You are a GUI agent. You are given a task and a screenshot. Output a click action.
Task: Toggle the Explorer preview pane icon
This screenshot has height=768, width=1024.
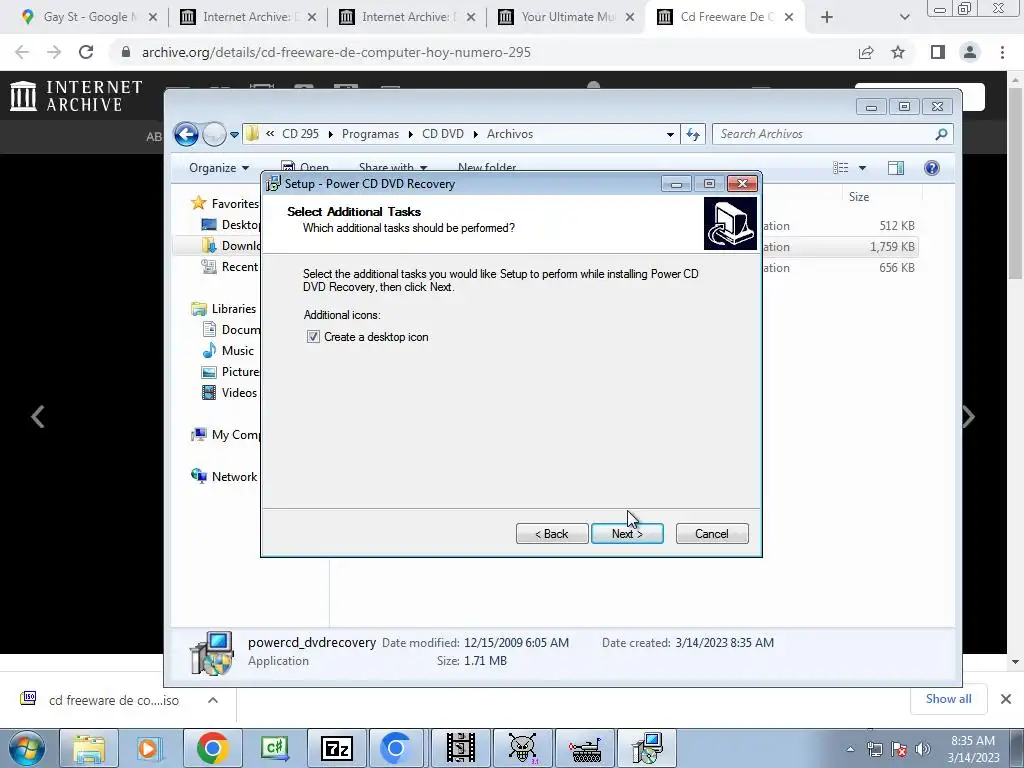[x=896, y=168]
